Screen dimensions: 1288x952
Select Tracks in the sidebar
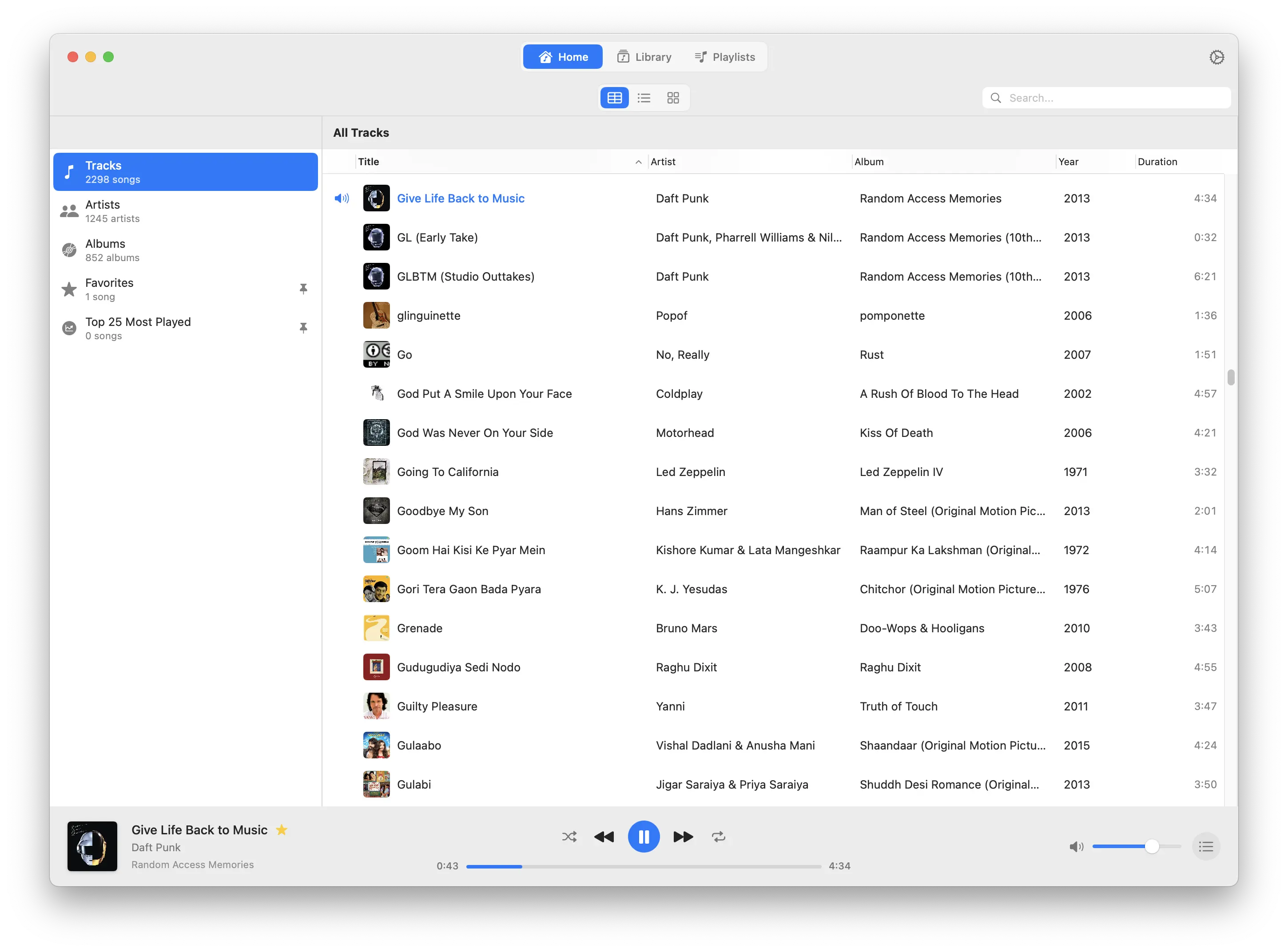pyautogui.click(x=185, y=172)
